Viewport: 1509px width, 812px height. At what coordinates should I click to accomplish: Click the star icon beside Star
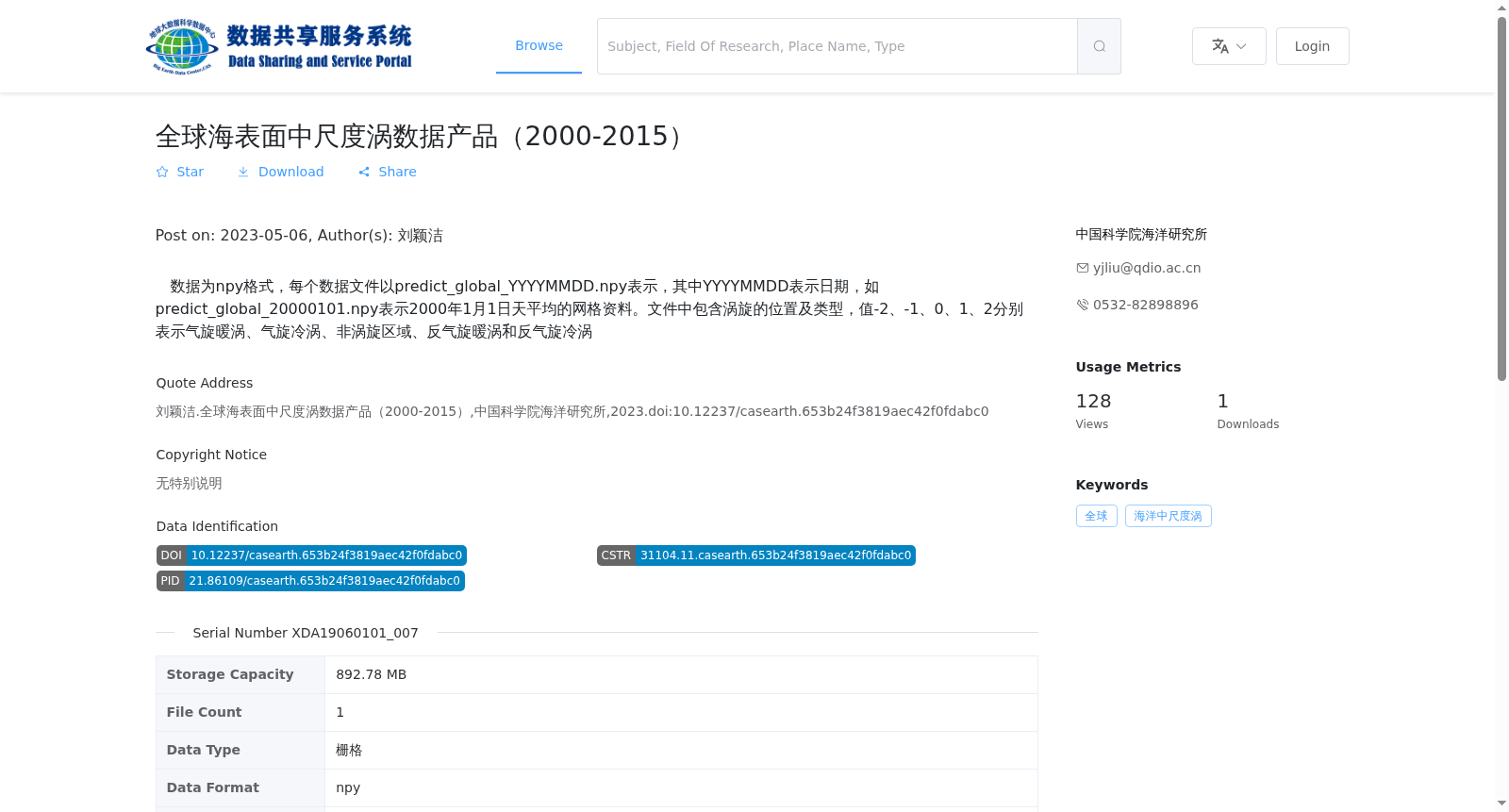click(162, 172)
